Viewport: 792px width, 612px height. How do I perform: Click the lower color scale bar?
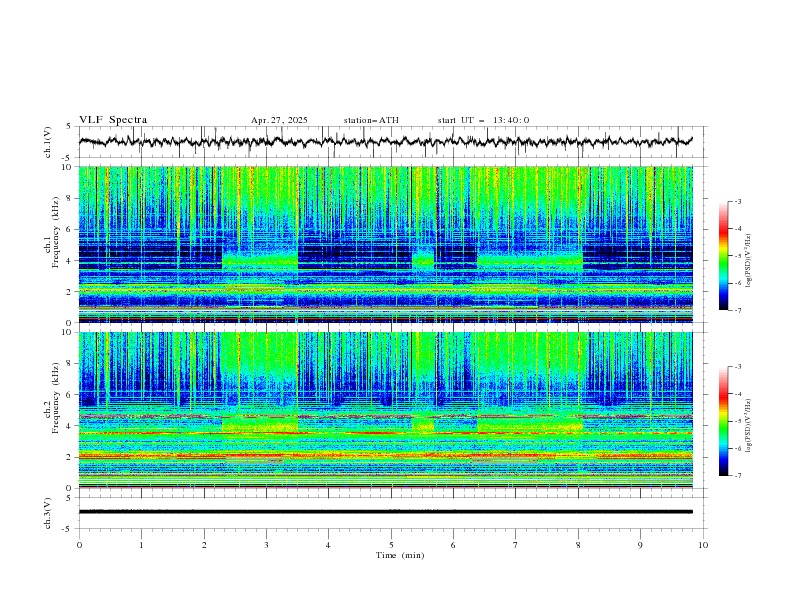(723, 421)
